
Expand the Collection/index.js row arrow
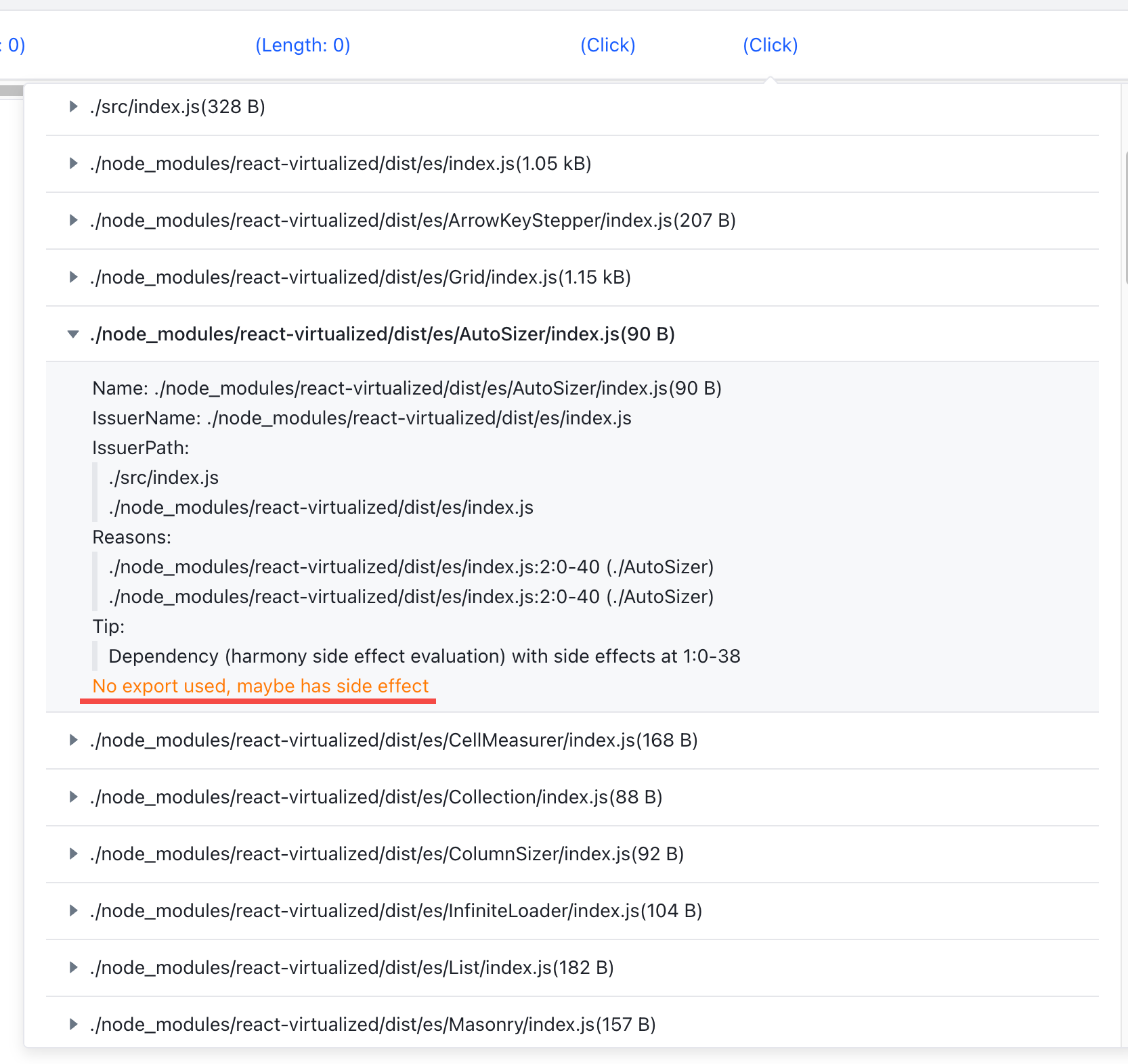pyautogui.click(x=73, y=797)
